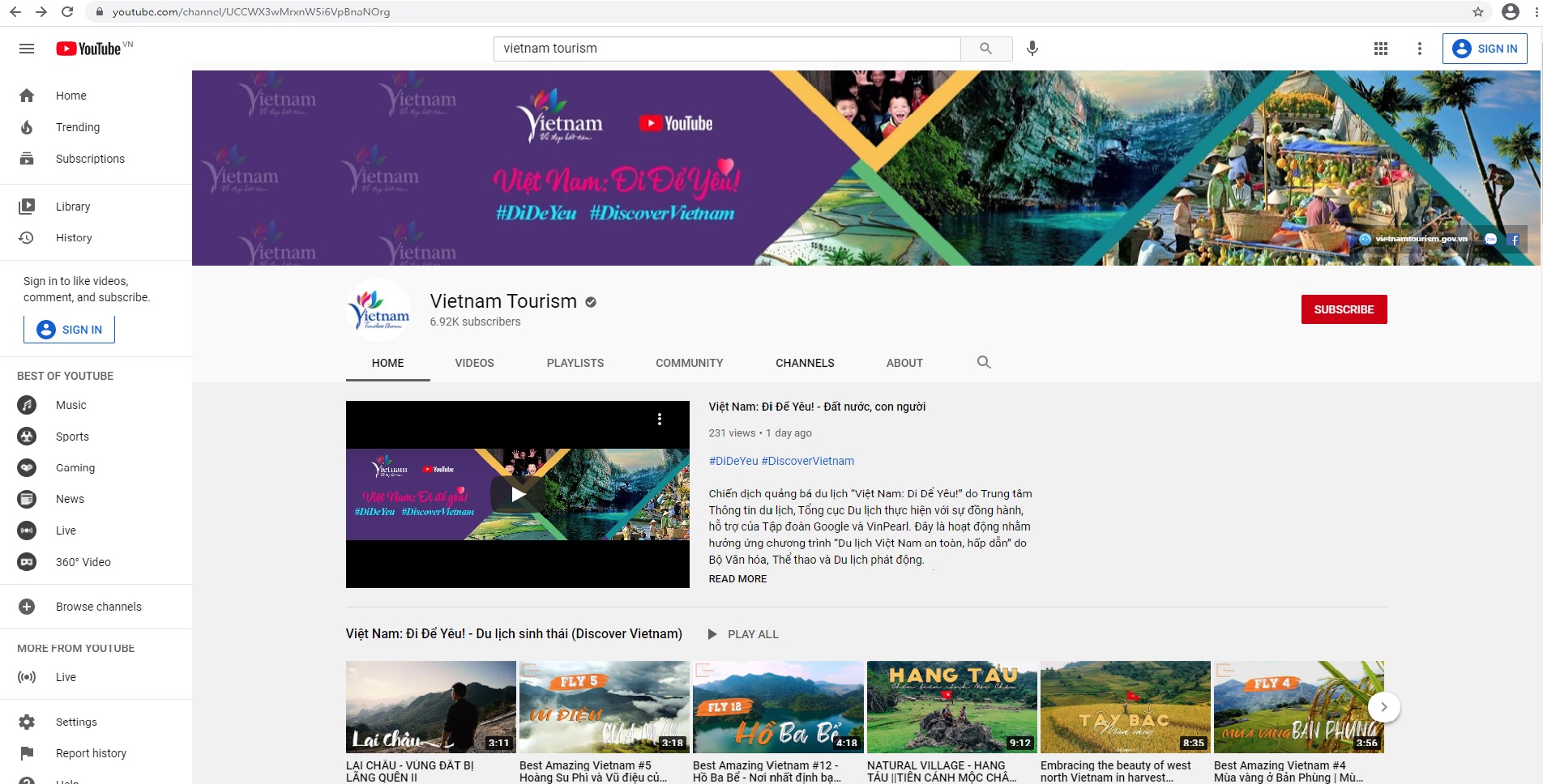Open Browse channels with plus icon
Viewport: 1543px width, 784px height.
(x=96, y=607)
